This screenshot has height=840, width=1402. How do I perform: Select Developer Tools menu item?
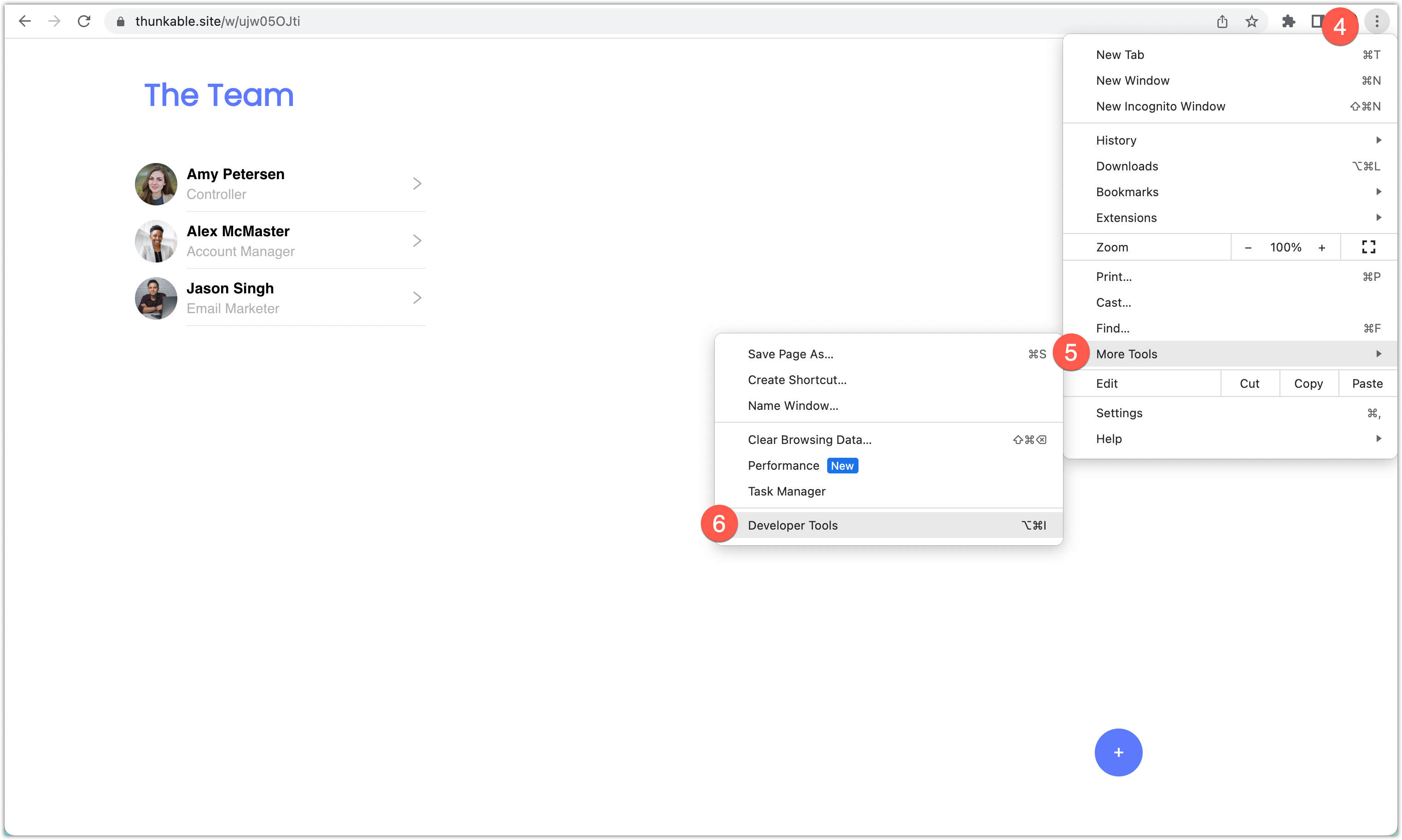(792, 525)
